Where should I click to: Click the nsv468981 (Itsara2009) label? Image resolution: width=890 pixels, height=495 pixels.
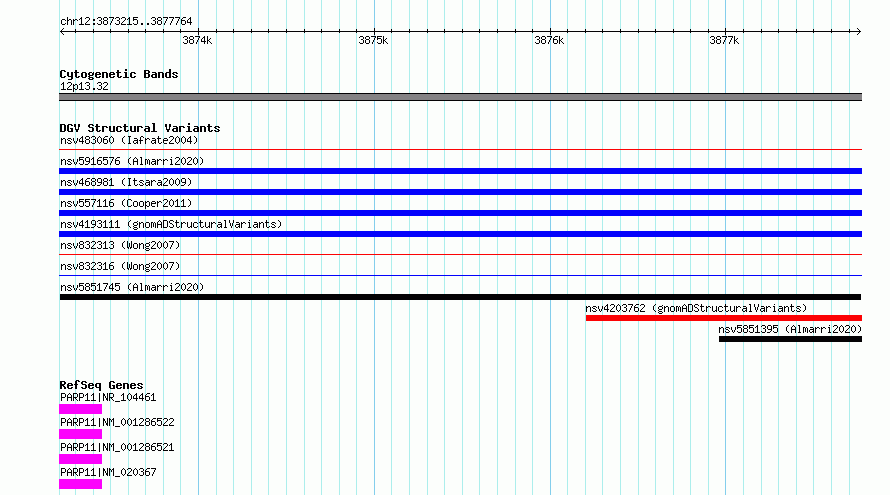(126, 182)
